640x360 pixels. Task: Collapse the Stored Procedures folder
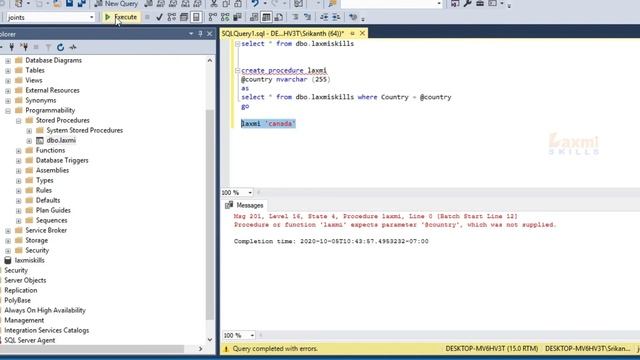[x=19, y=121]
